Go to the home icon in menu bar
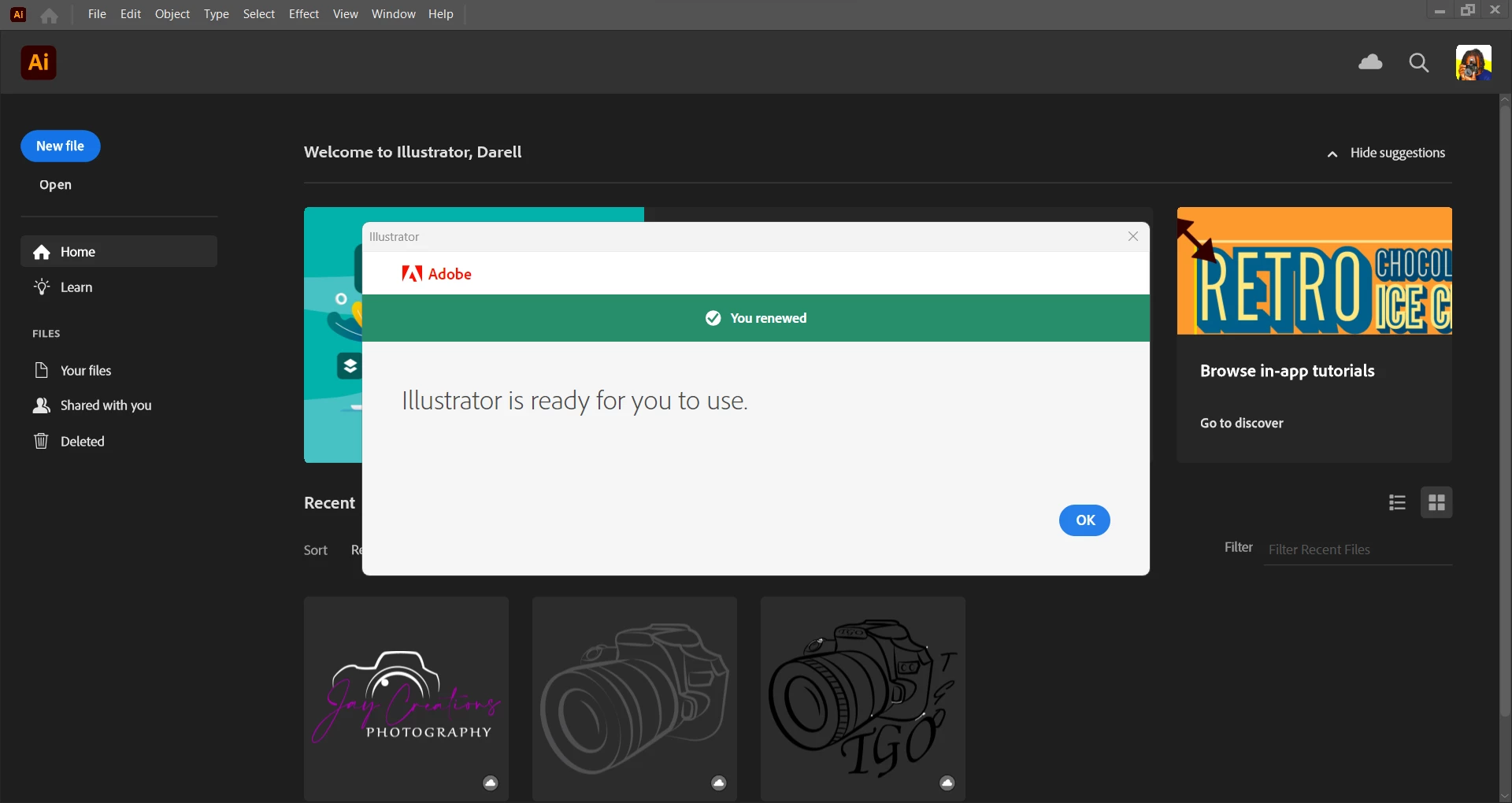Screen dimensions: 1512x803 [49, 15]
